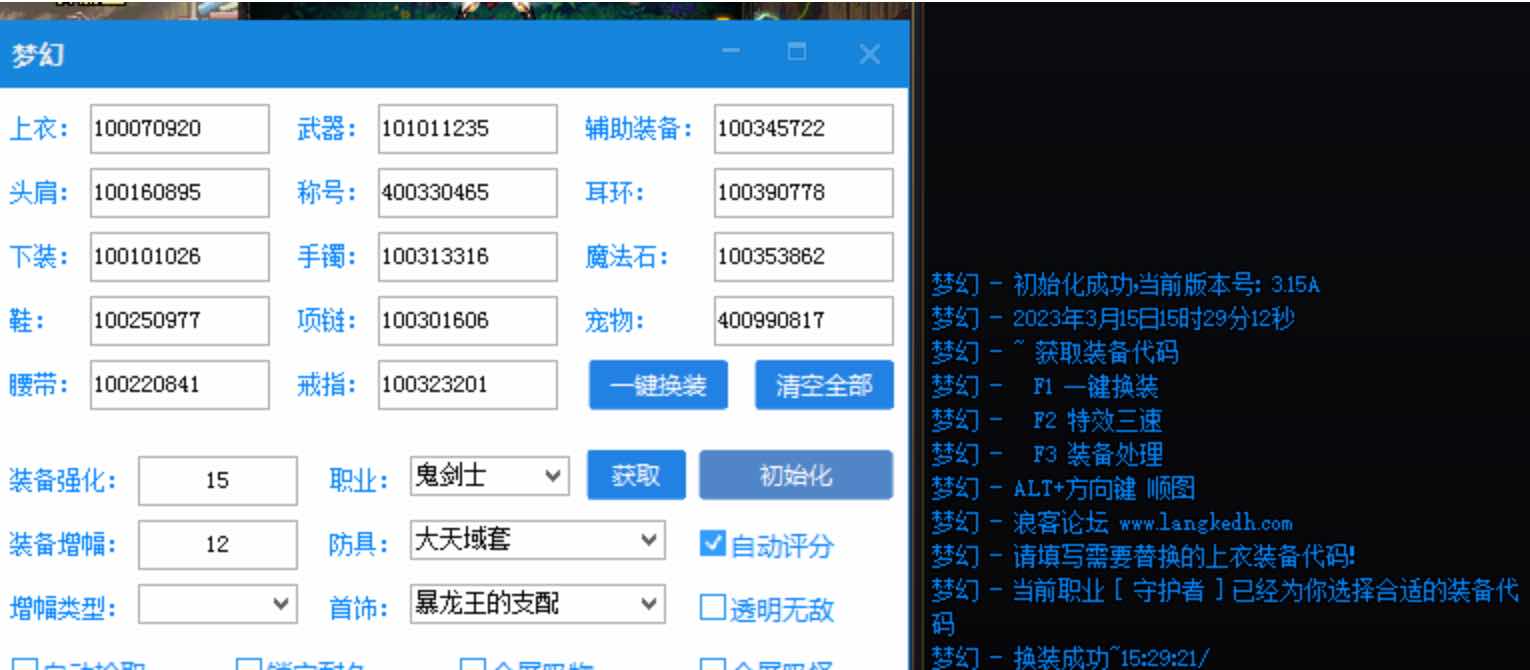Click the 上衣 code input field
This screenshot has width=1530, height=670.
tap(179, 129)
